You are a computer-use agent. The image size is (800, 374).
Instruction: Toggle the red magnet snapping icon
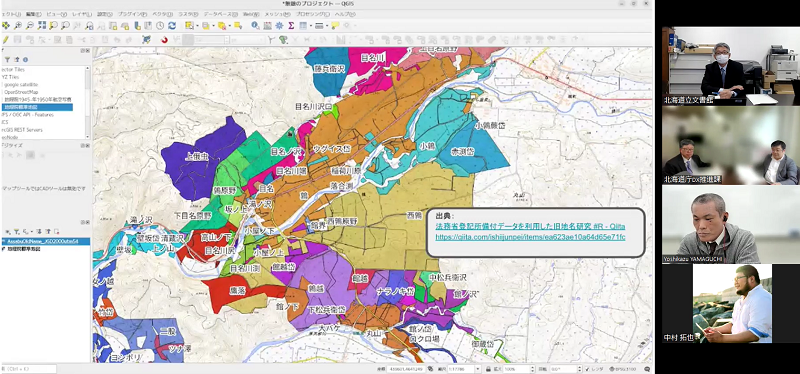[164, 40]
